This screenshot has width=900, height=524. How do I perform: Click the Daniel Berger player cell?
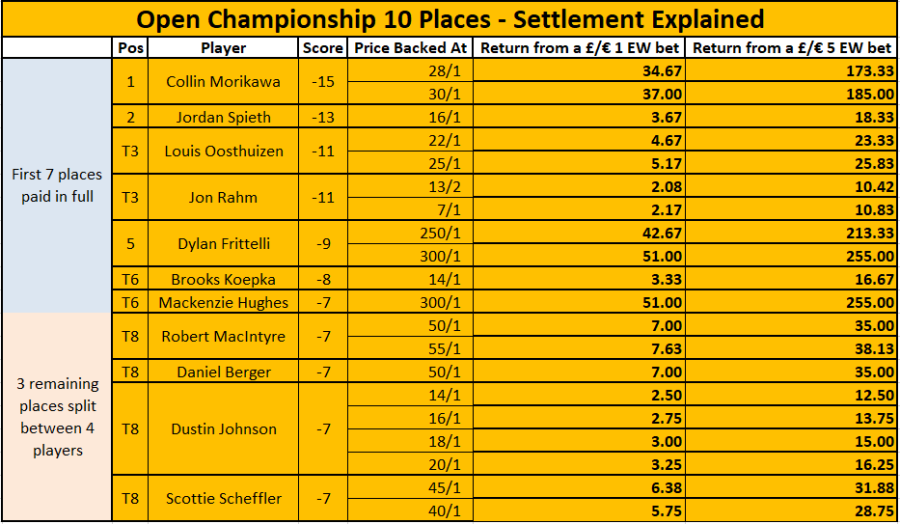pos(223,372)
